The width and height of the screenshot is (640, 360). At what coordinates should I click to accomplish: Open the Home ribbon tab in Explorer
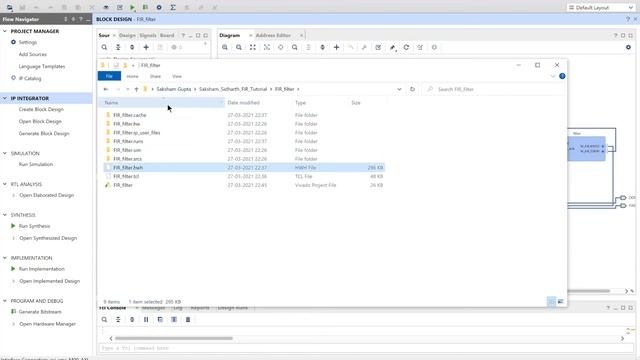pyautogui.click(x=132, y=76)
